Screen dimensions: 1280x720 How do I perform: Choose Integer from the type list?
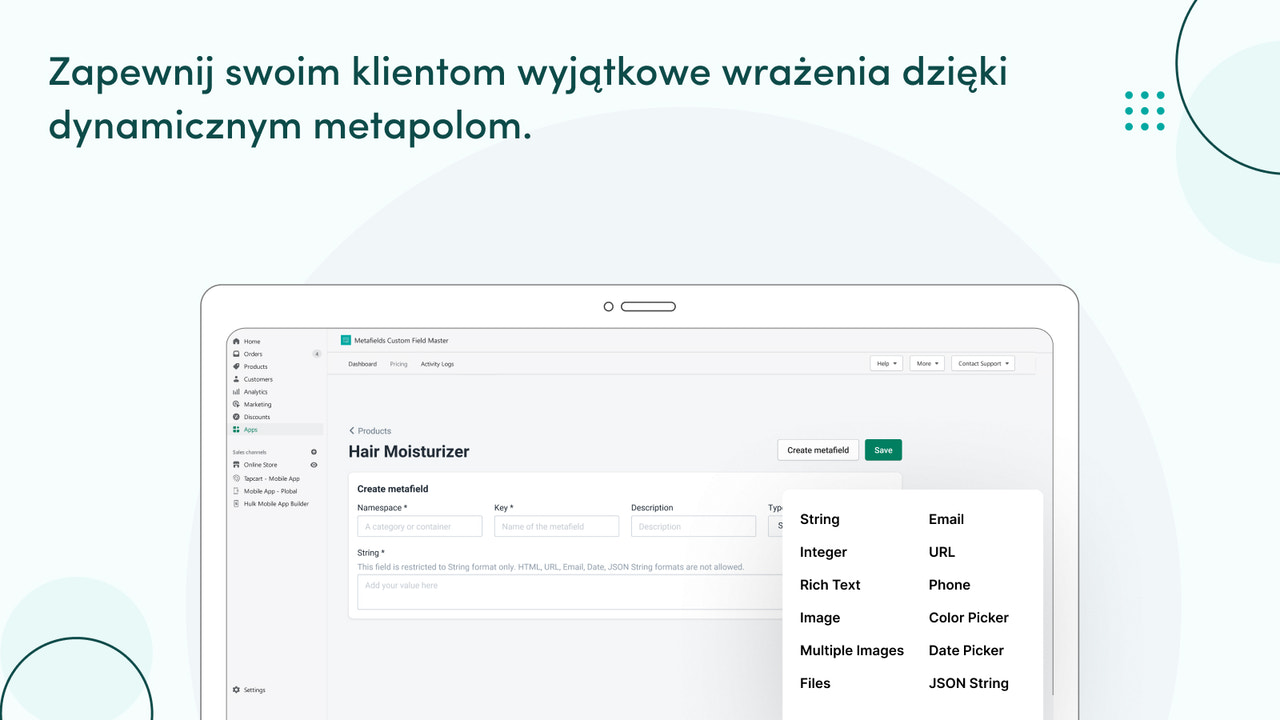823,552
